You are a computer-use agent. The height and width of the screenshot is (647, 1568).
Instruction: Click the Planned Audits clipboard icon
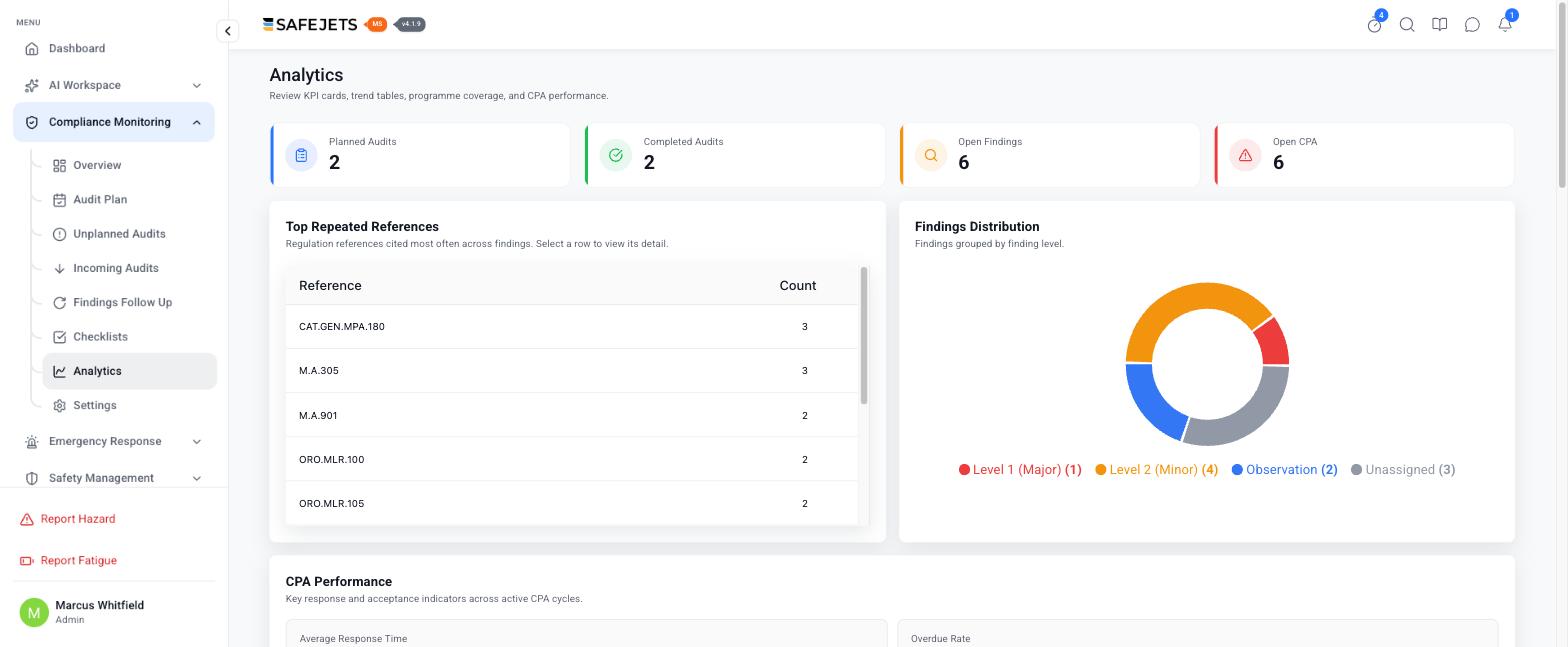tap(301, 155)
